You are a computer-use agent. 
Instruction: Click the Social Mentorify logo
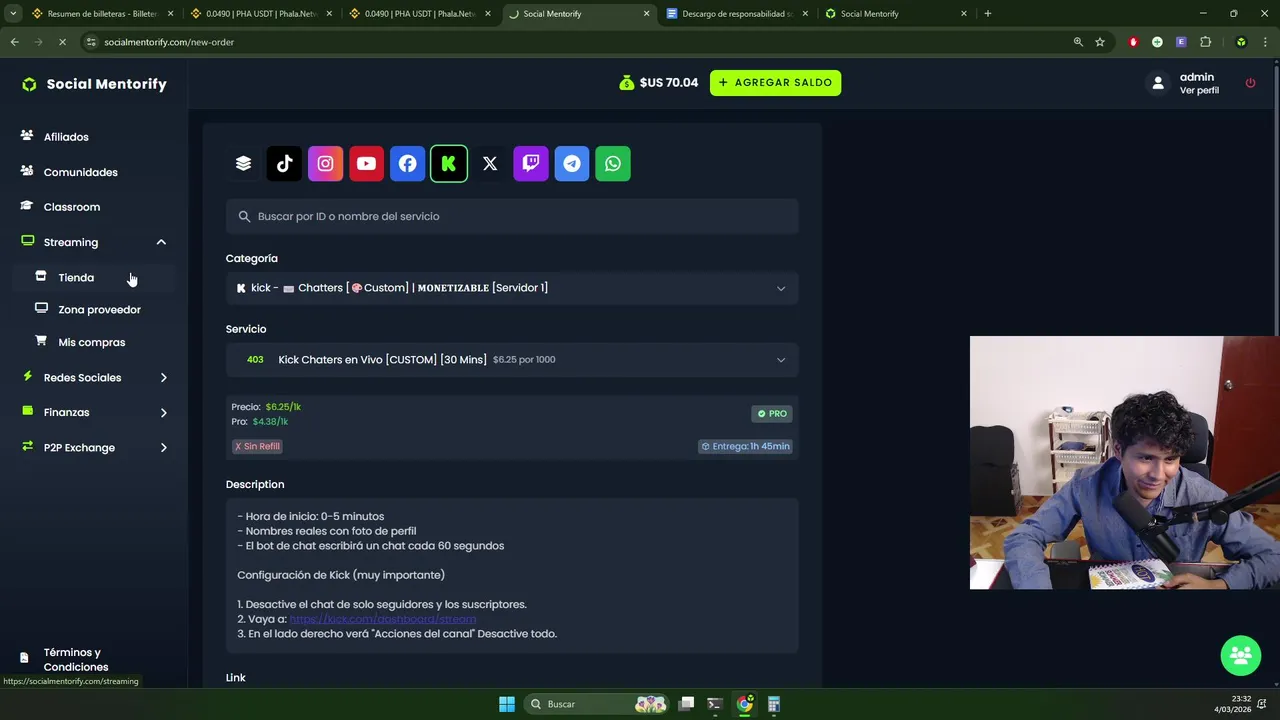[95, 84]
